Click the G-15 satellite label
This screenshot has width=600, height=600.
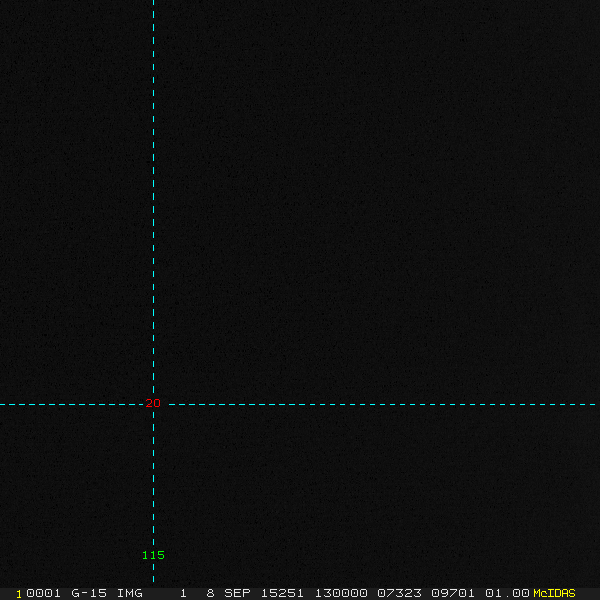89,593
